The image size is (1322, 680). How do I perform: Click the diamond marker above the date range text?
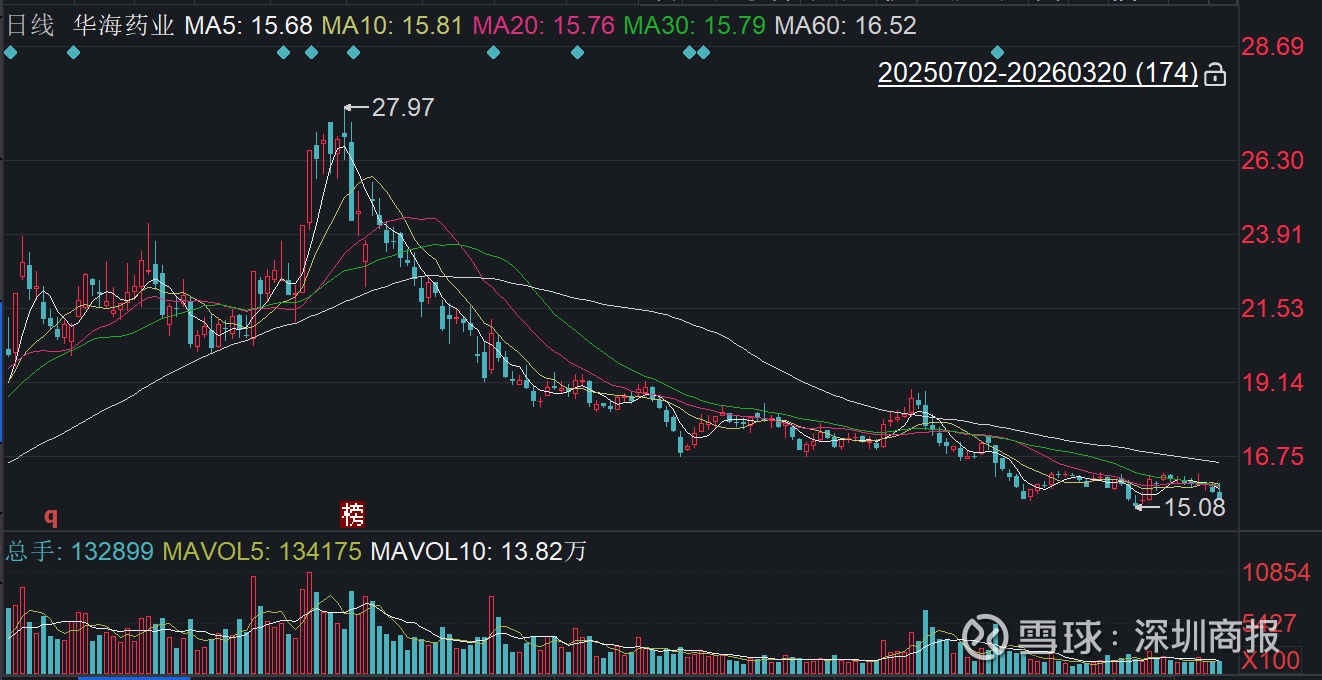point(997,52)
